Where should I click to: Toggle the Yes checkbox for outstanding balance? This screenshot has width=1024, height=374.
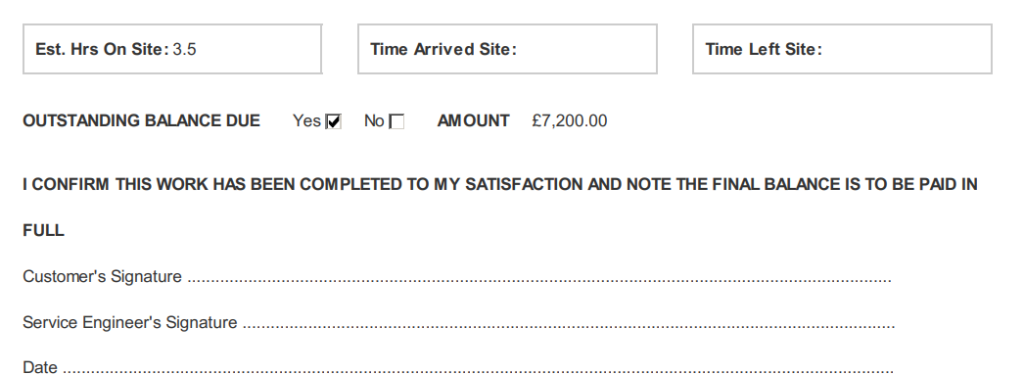click(x=333, y=121)
